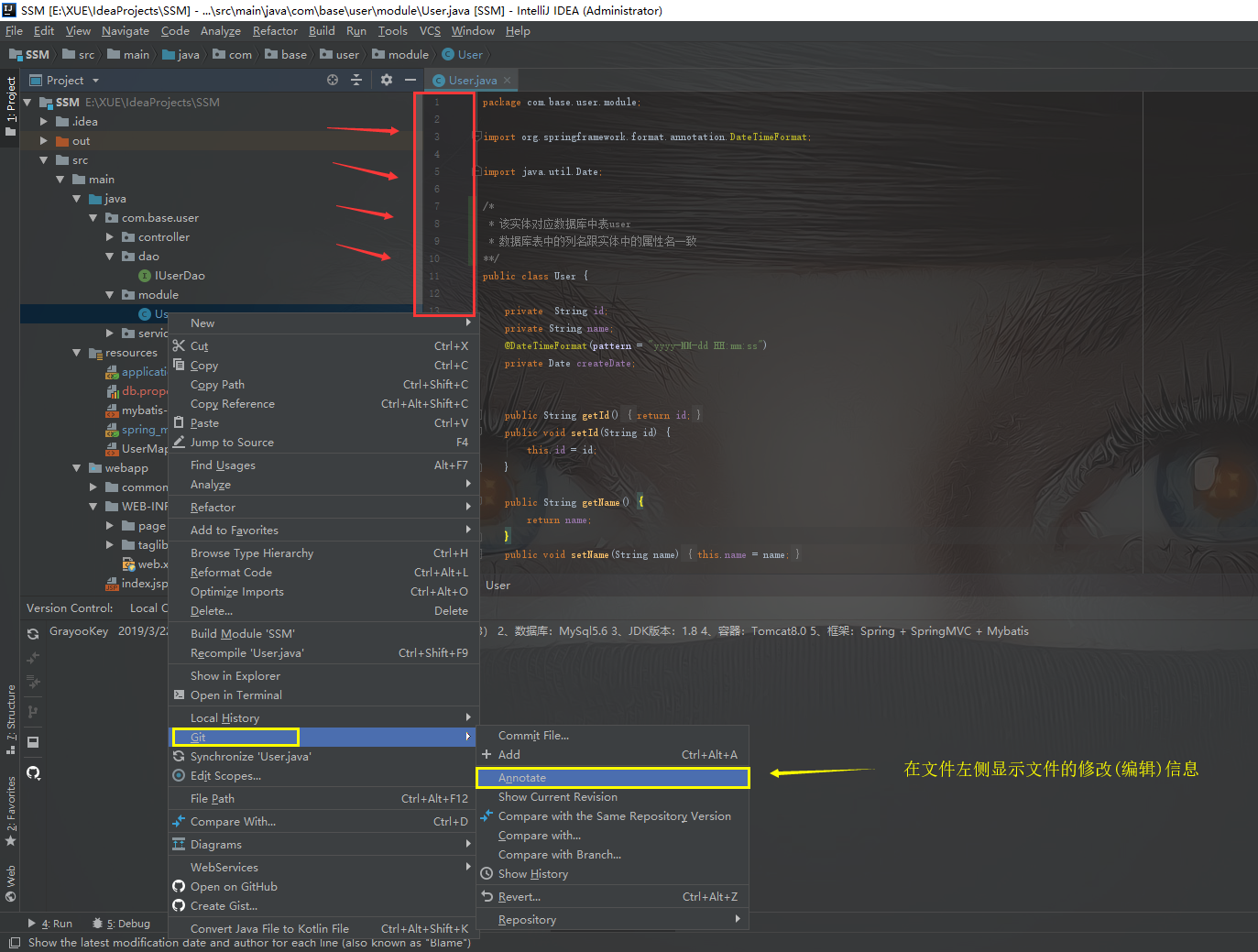Open Repository submenu
This screenshot has width=1258, height=952.
tap(613, 919)
